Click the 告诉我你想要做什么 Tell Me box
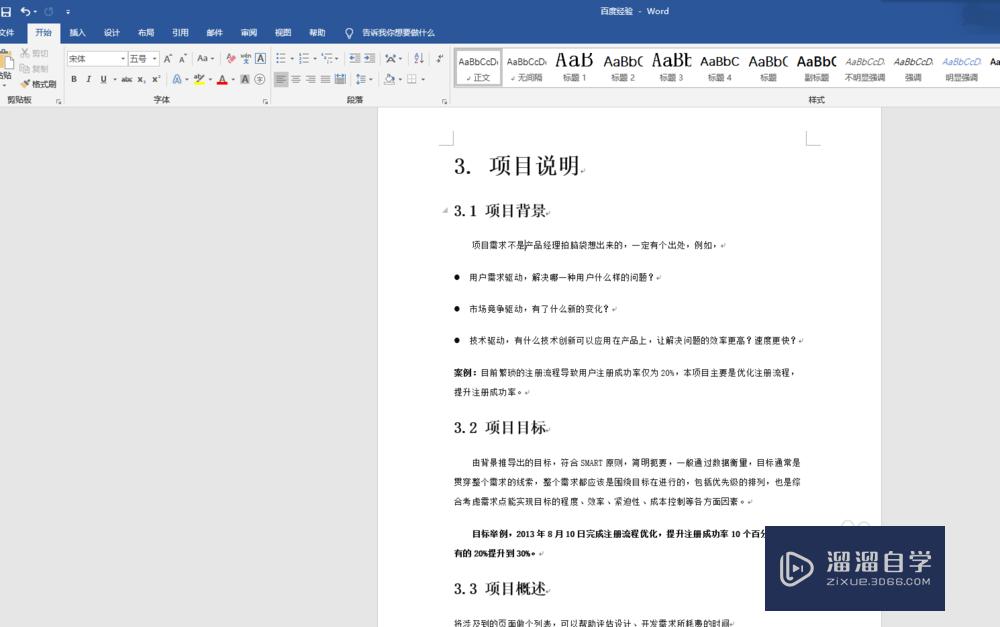The image size is (1000, 627). click(x=390, y=32)
